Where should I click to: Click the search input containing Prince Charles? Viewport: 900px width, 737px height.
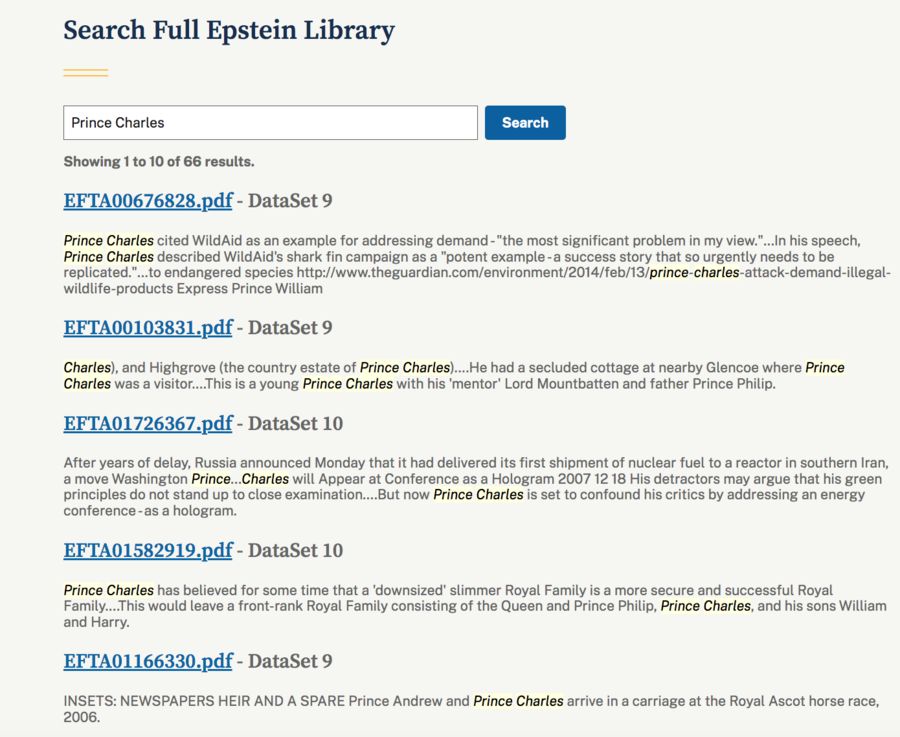tap(270, 122)
